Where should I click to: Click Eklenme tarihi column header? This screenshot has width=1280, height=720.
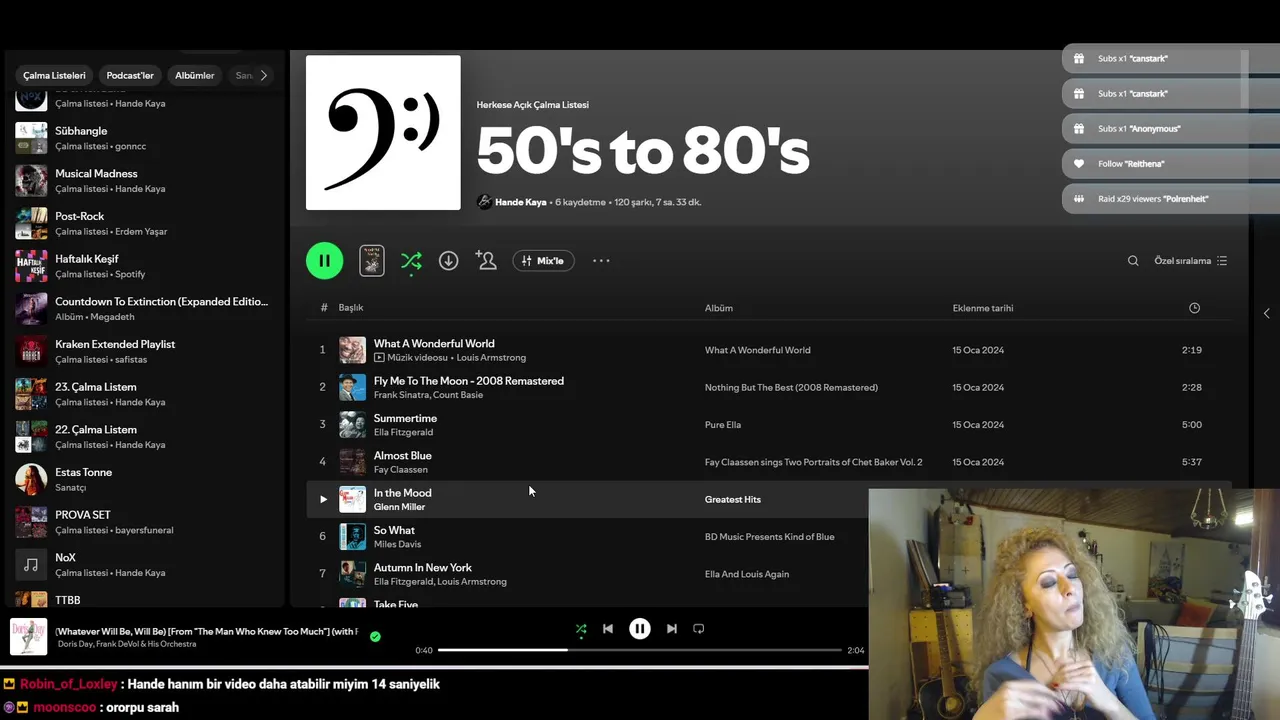[983, 308]
